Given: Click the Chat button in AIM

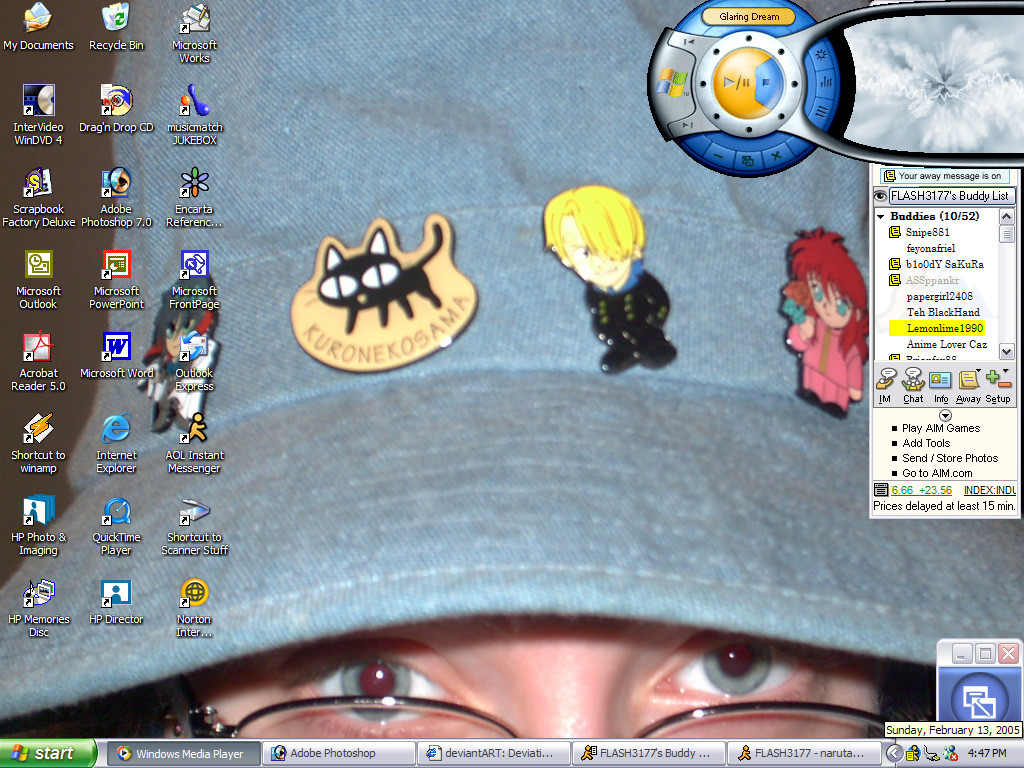Looking at the screenshot, I should 913,385.
